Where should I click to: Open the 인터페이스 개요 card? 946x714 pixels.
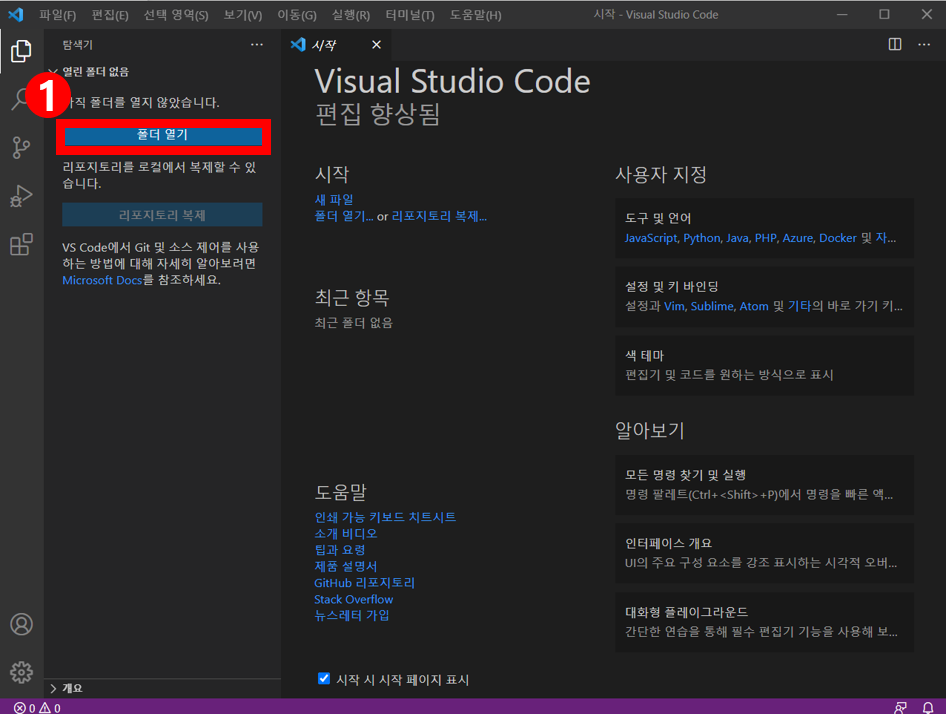(x=764, y=553)
